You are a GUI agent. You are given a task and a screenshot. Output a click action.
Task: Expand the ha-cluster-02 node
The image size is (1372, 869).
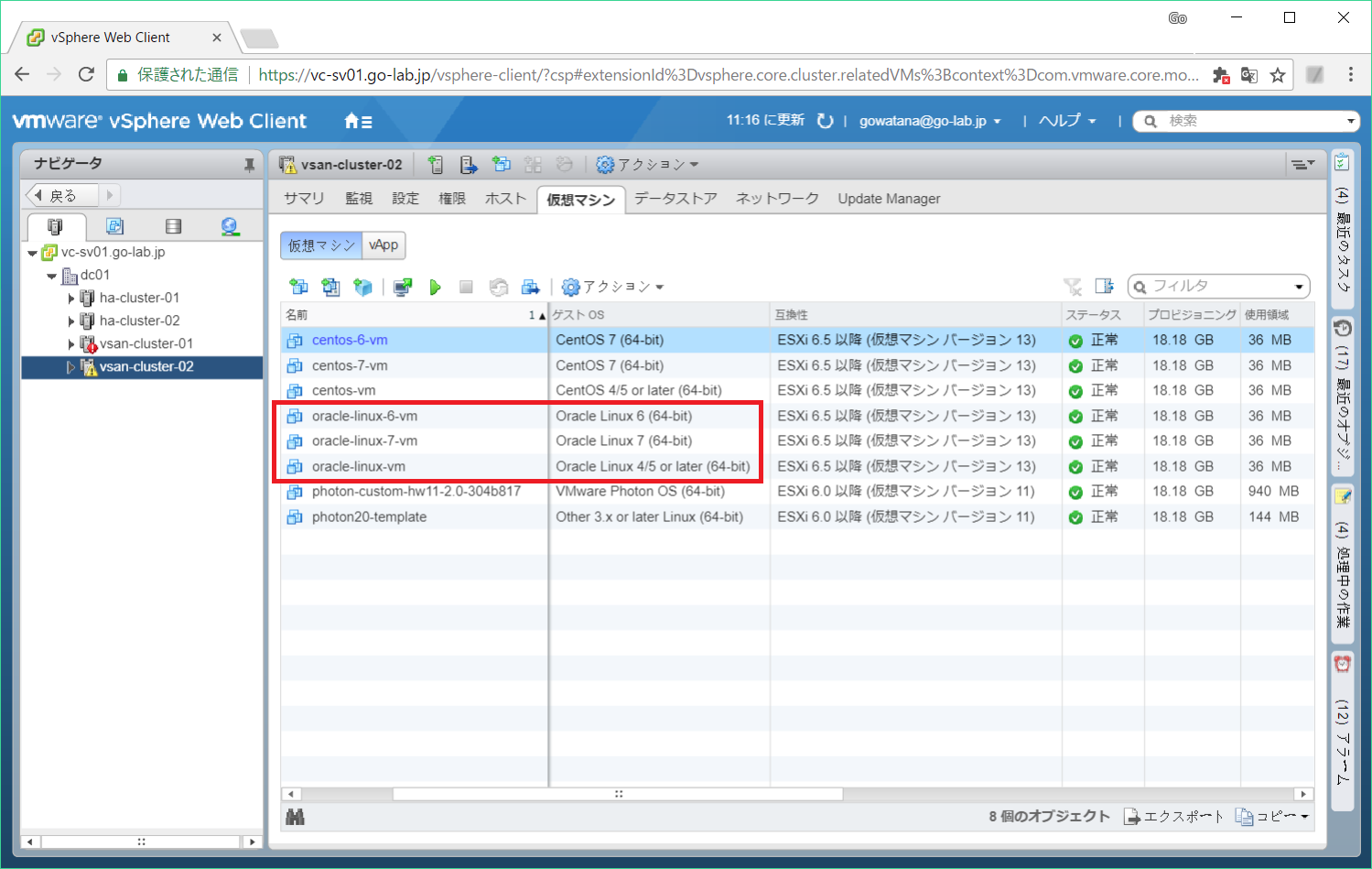[71, 320]
